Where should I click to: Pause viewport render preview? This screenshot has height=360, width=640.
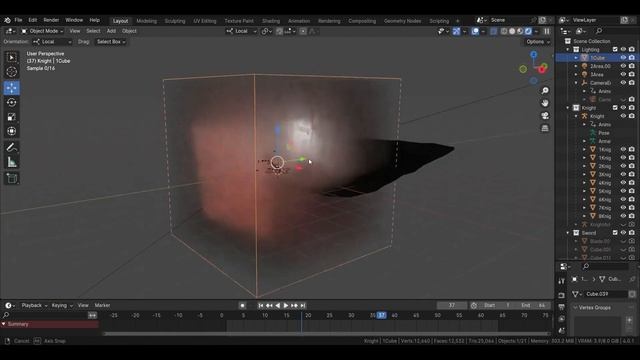tap(547, 31)
